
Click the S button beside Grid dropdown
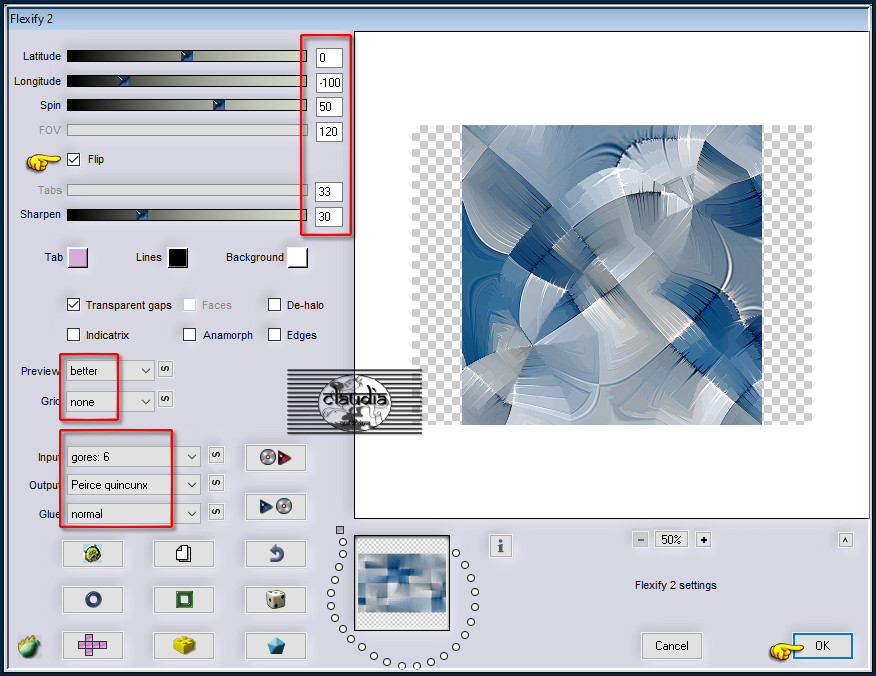pos(165,399)
